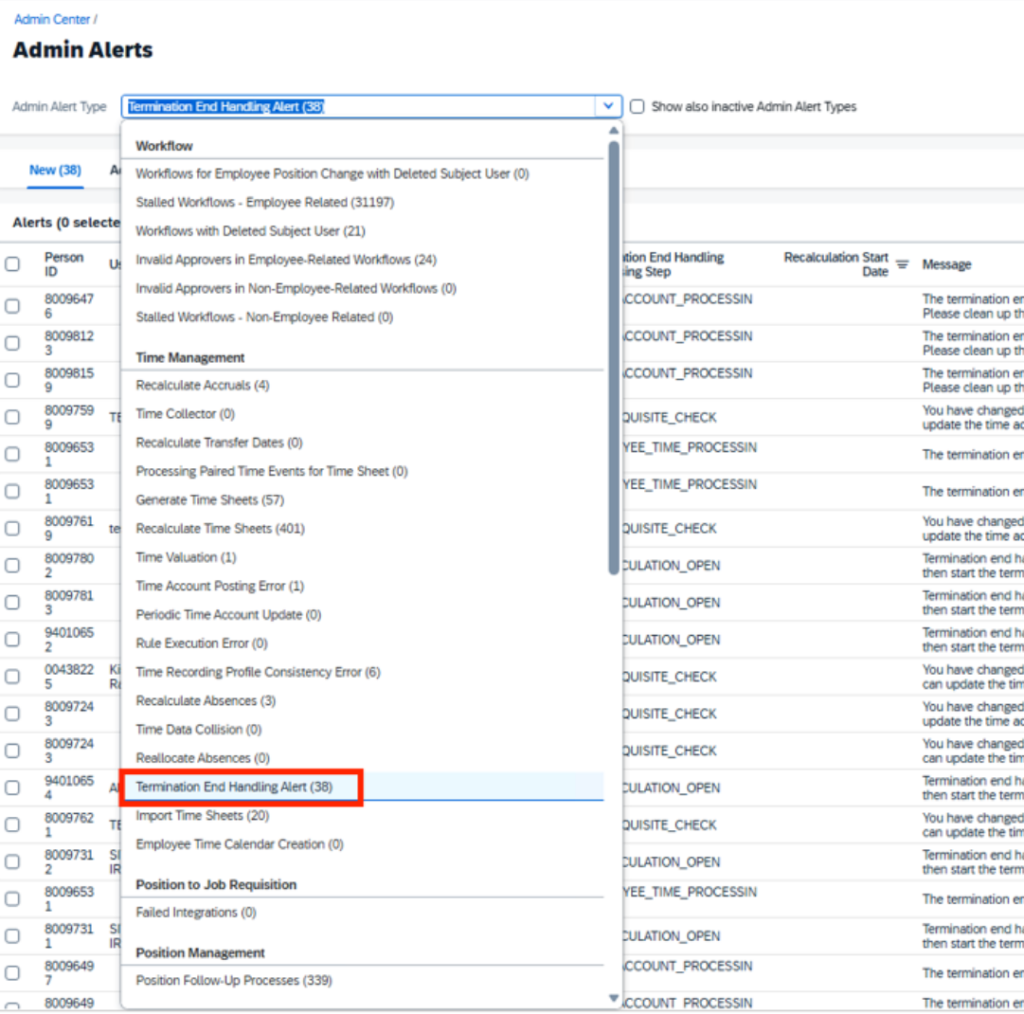Select Periodic Time Account Update (0)
The image size is (1024, 1014).
click(x=362, y=615)
